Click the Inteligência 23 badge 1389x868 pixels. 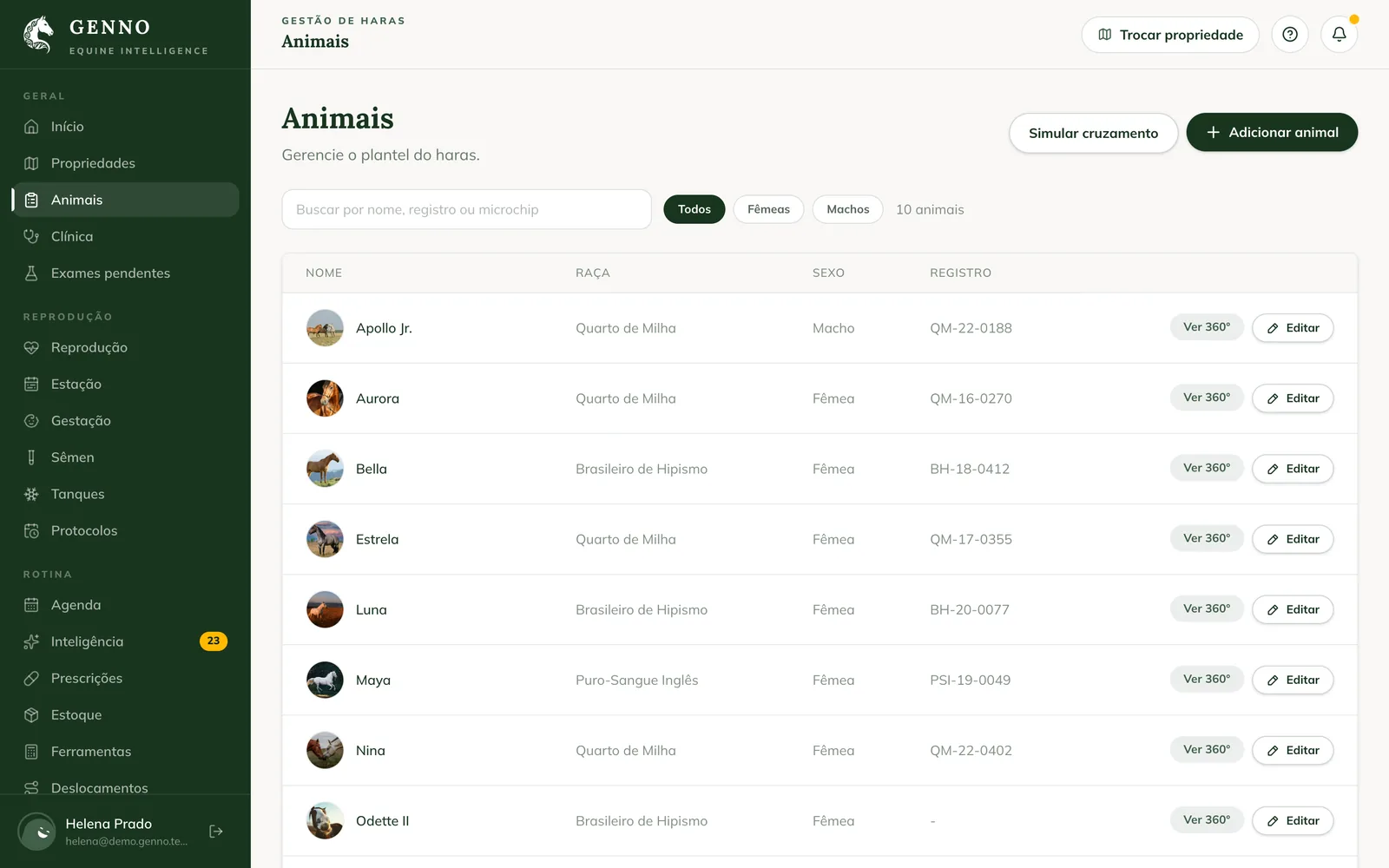click(214, 641)
